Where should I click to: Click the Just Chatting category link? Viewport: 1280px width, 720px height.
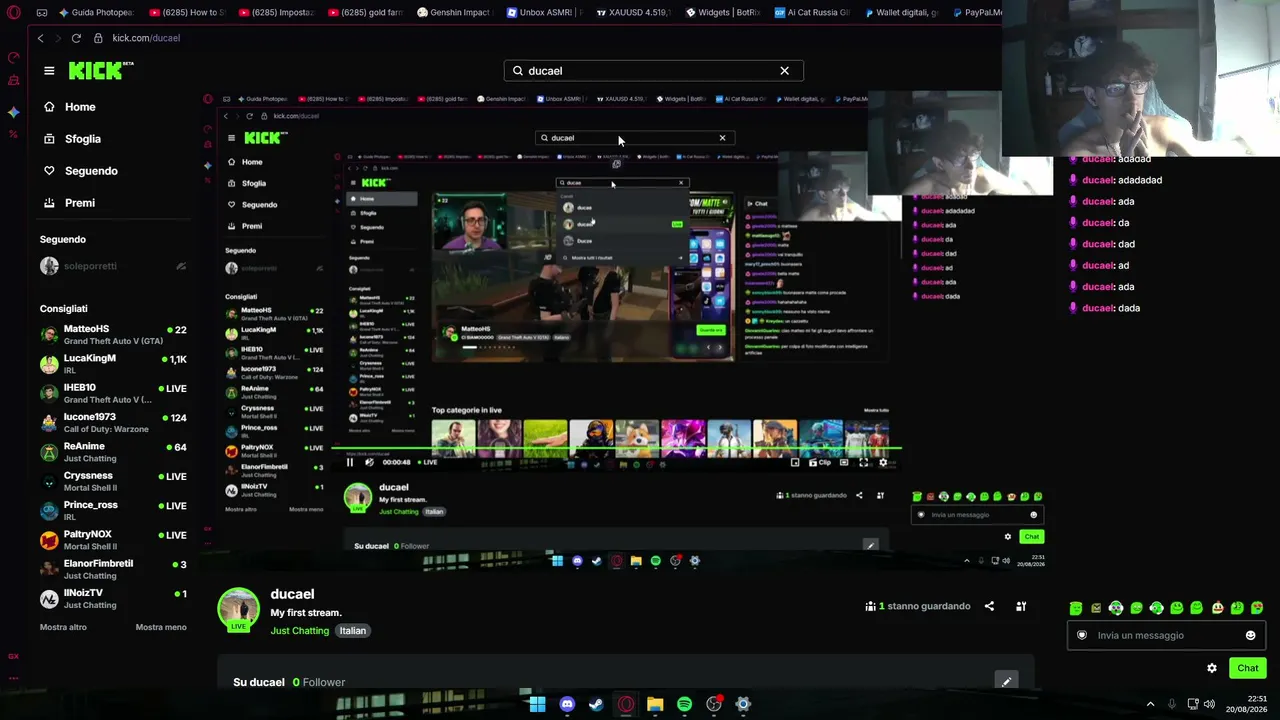299,631
